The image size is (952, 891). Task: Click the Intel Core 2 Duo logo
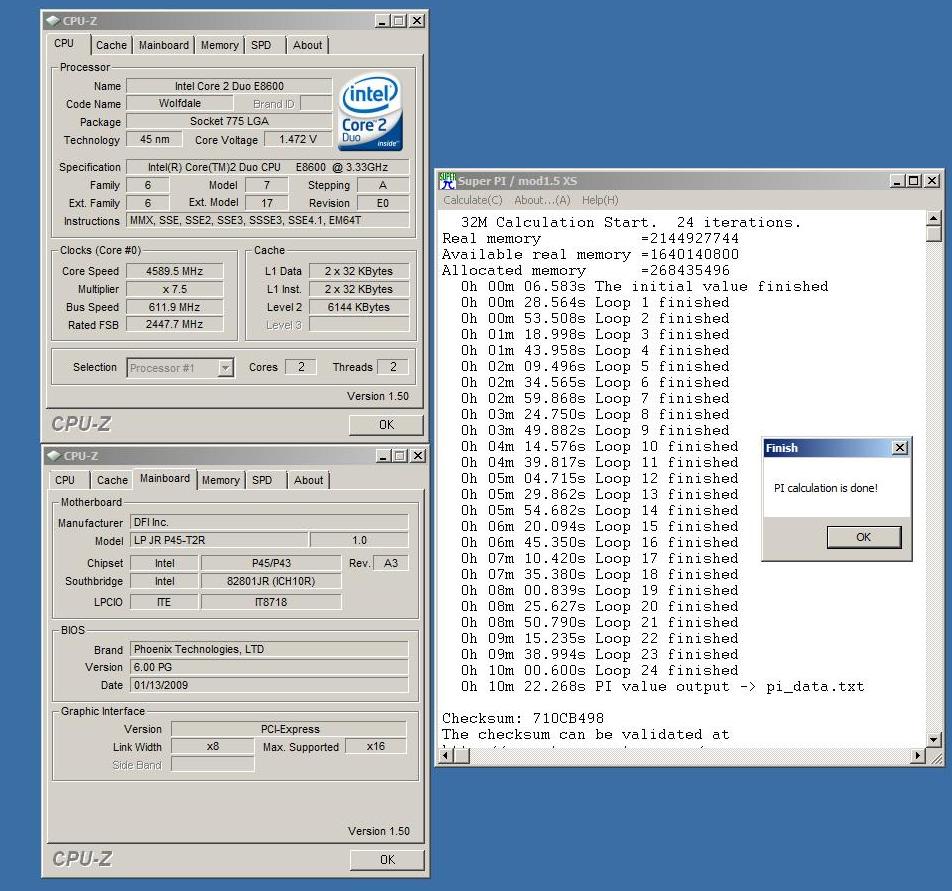click(x=370, y=112)
